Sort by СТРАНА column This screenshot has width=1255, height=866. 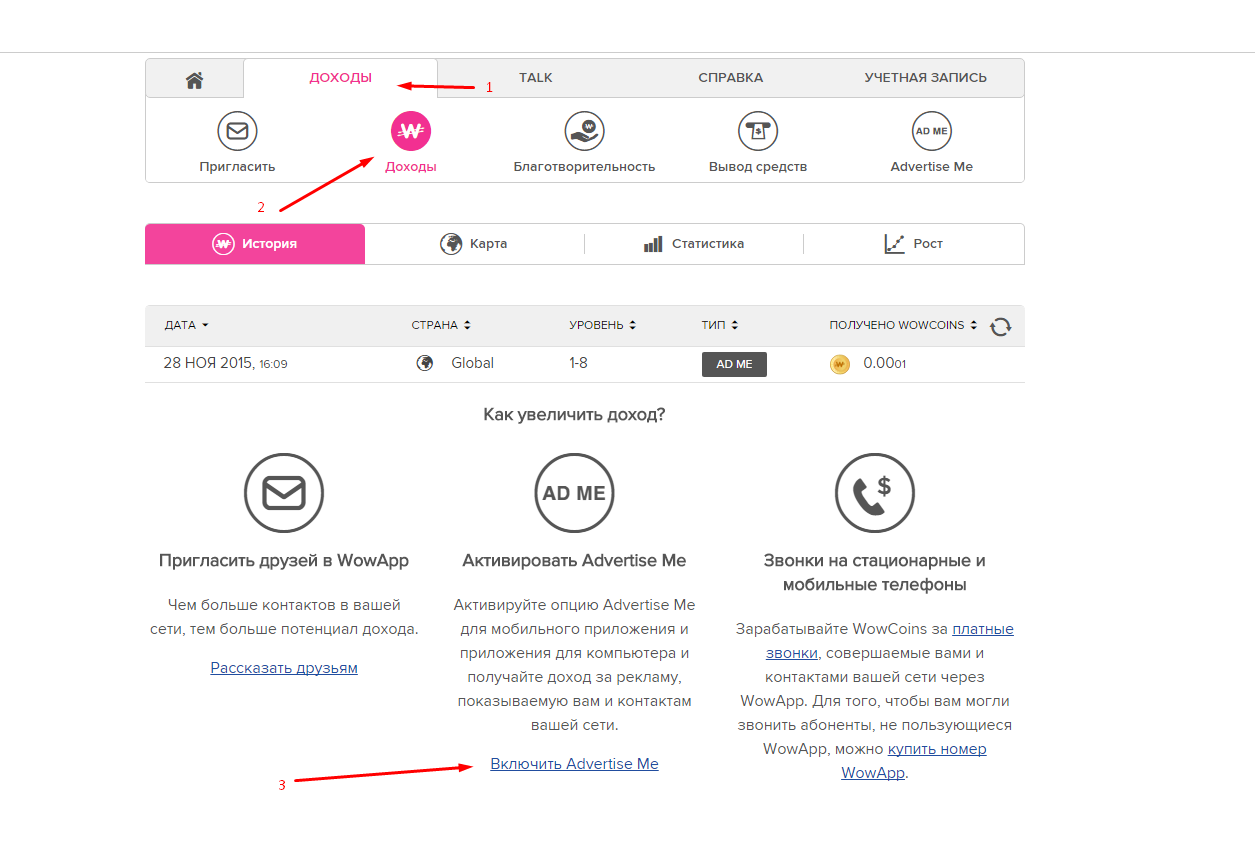click(x=440, y=326)
